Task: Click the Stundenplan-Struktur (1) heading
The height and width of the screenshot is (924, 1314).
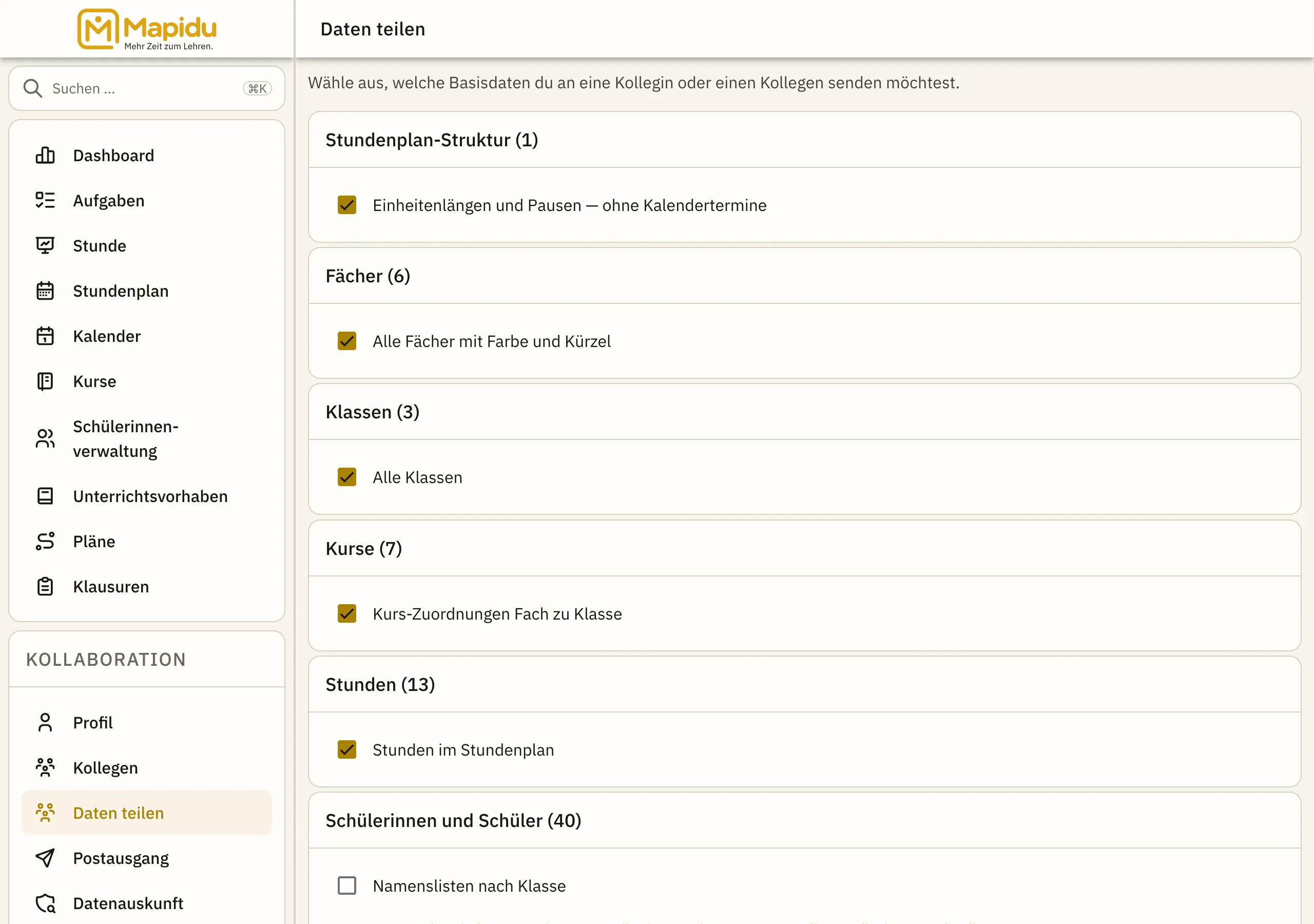Action: (432, 140)
